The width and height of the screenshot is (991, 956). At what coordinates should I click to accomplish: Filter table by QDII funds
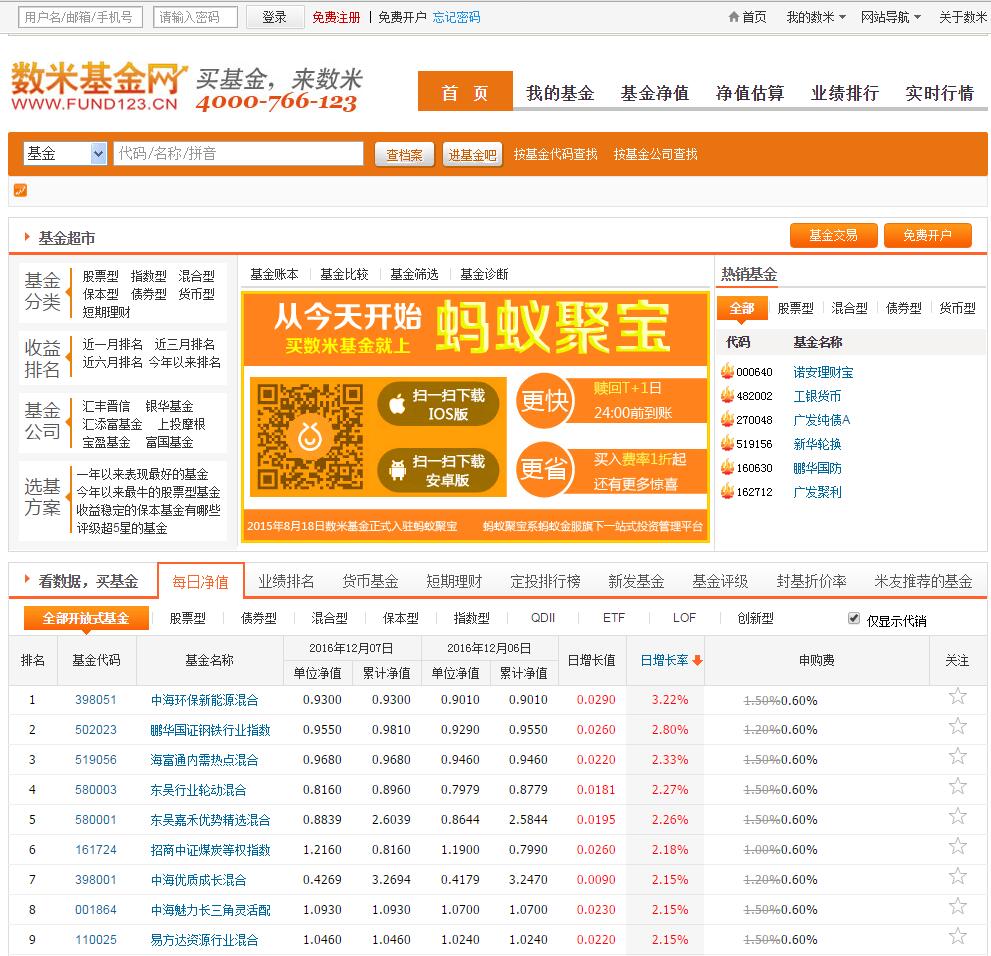point(543,617)
